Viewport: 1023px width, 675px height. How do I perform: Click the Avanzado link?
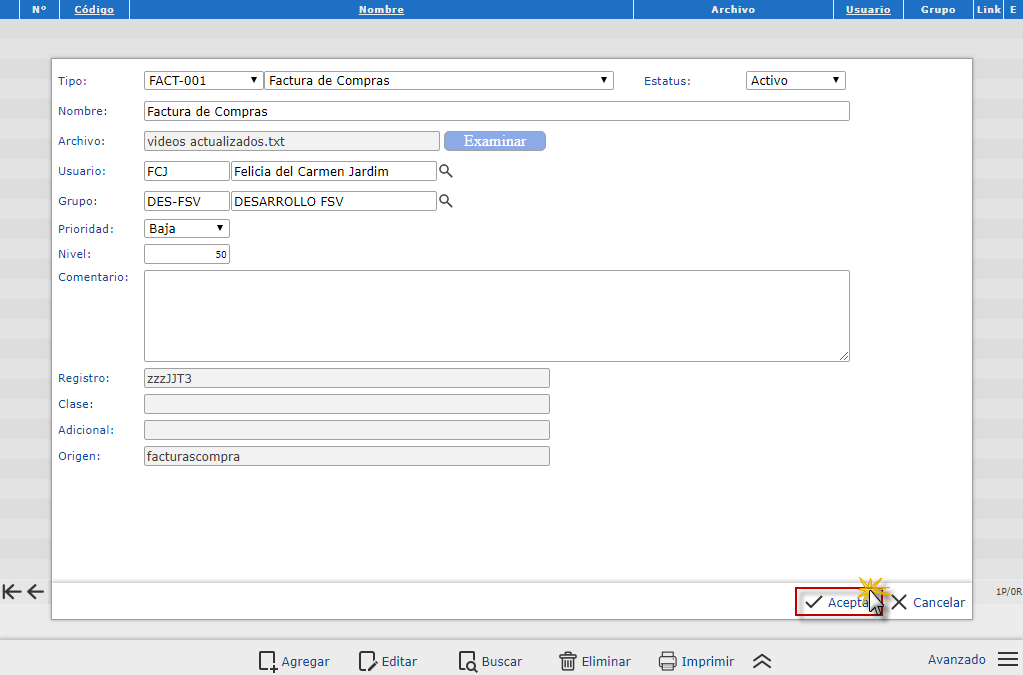956,659
